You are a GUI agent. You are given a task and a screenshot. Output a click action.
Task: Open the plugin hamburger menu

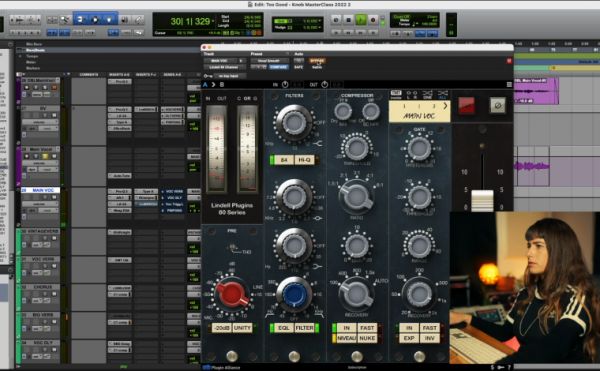click(509, 85)
